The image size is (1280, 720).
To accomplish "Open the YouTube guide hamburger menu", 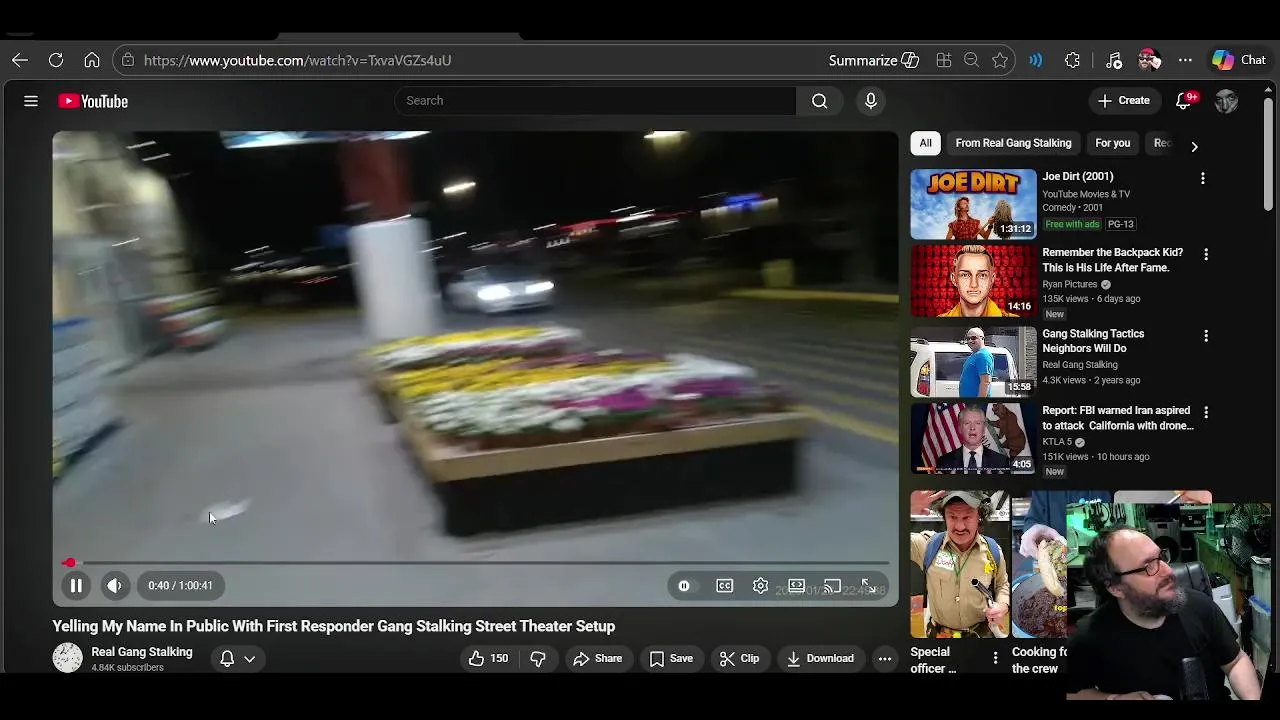I will point(31,101).
